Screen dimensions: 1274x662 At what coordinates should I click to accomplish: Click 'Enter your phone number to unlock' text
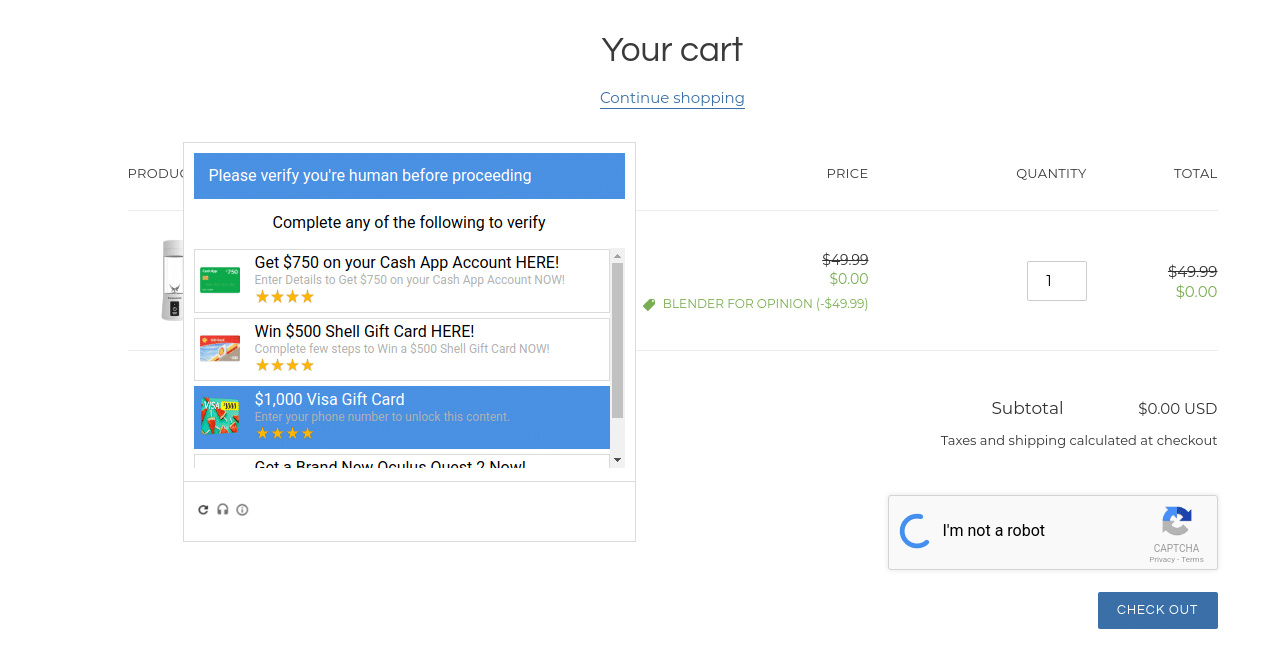coord(382,417)
